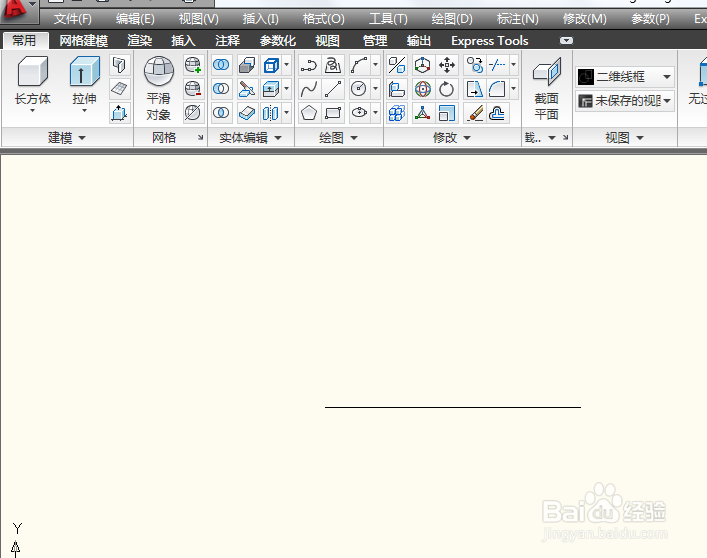
Task: Click the Polysolid tool icon
Action: pyautogui.click(x=119, y=65)
